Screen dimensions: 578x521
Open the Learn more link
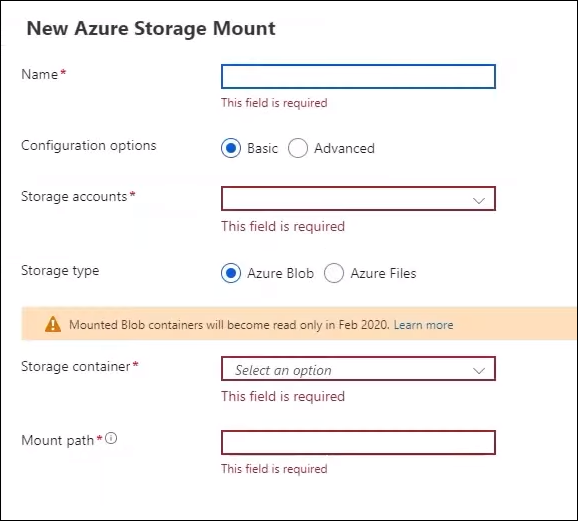pyautogui.click(x=424, y=325)
